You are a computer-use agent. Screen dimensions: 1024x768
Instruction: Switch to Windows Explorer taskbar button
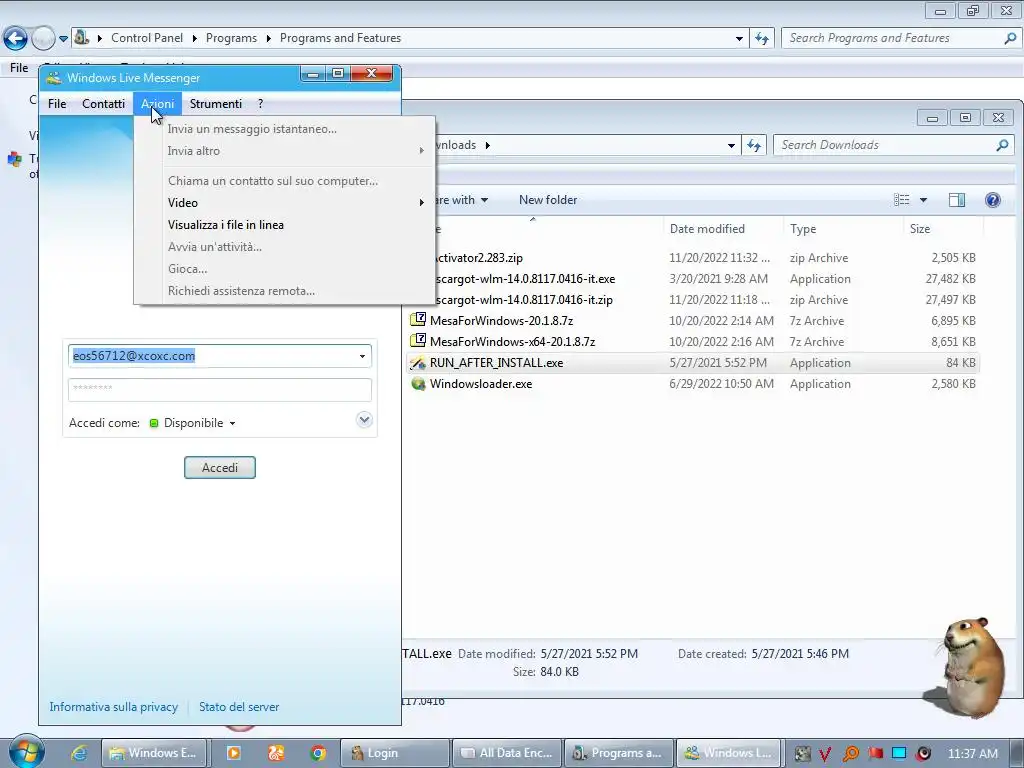click(154, 753)
